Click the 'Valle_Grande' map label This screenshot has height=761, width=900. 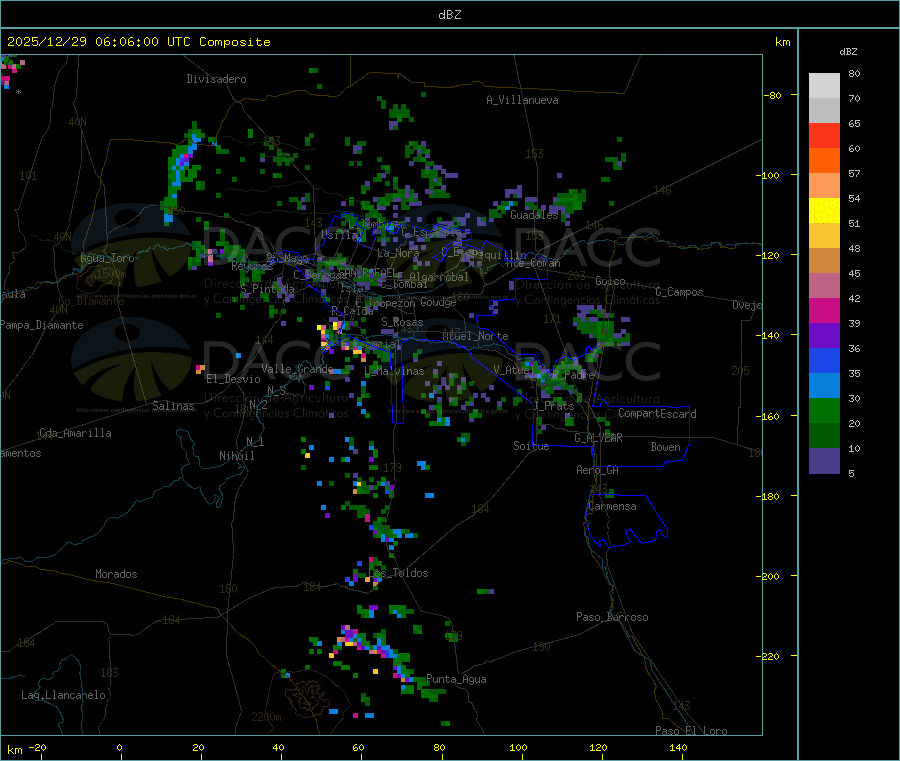tap(297, 369)
